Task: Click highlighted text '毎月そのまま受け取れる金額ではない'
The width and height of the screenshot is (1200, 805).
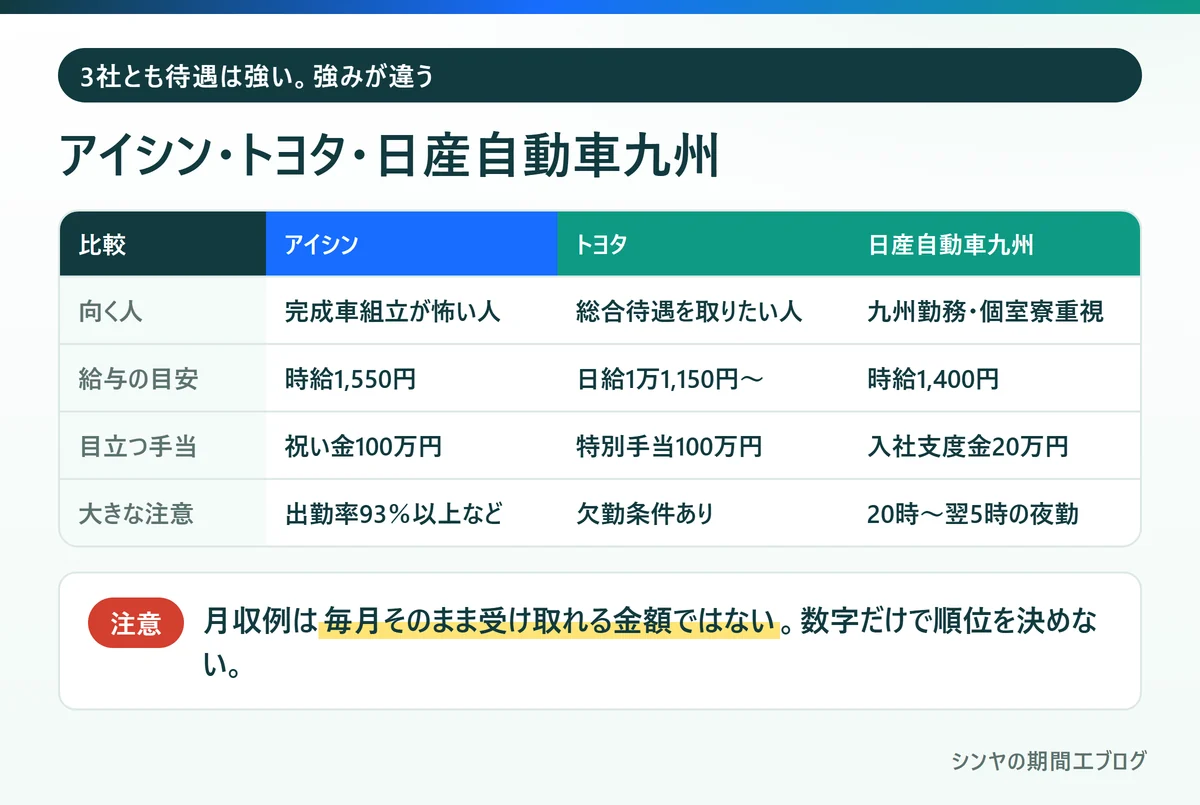Action: (549, 622)
